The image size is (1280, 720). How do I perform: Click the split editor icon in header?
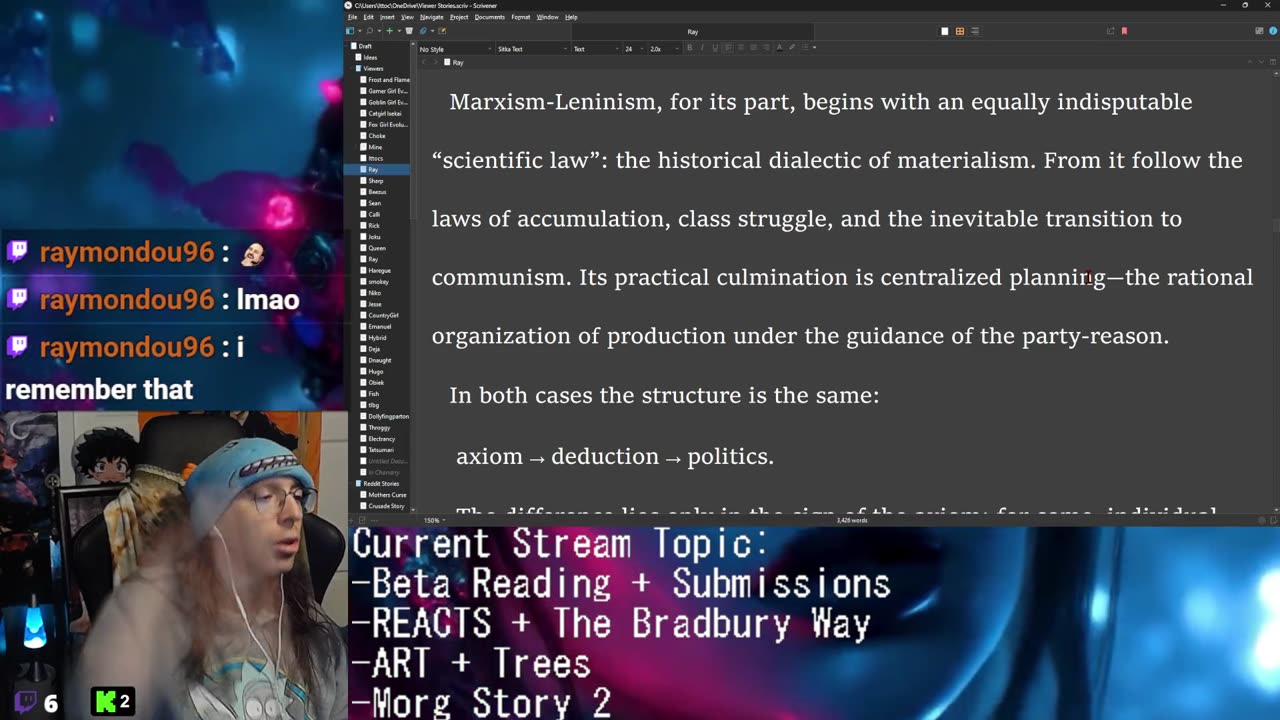[x=1273, y=62]
